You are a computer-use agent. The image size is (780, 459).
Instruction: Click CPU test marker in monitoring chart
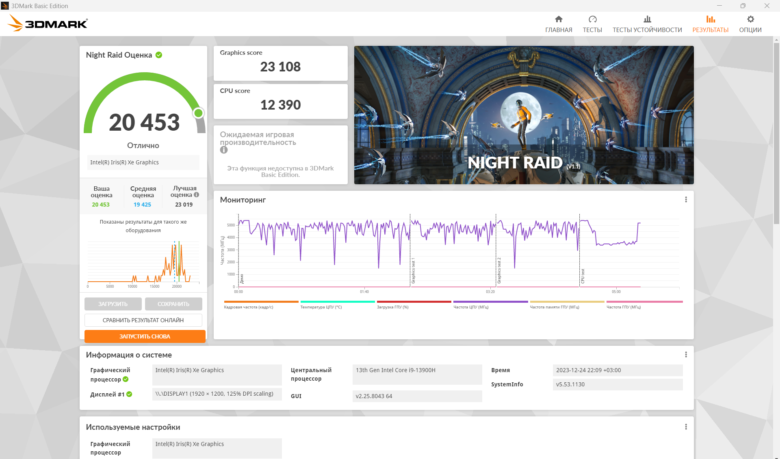(x=583, y=276)
